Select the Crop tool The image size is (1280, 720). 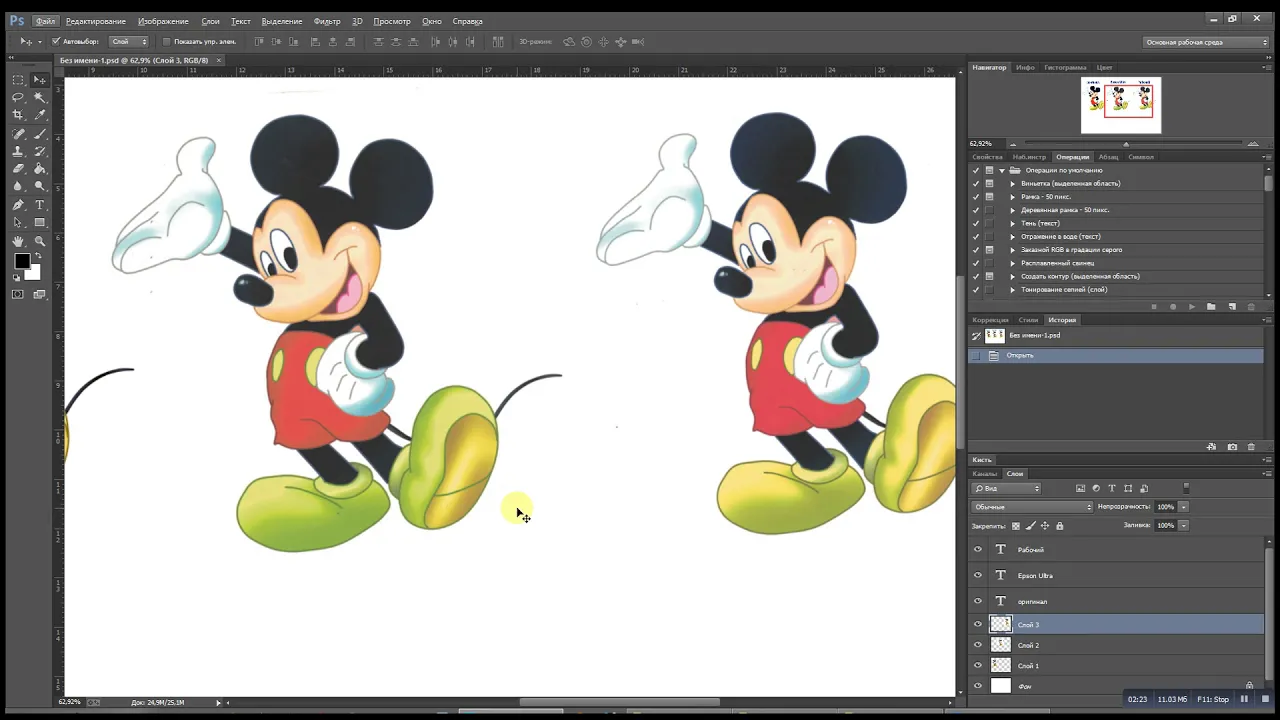tap(18, 115)
